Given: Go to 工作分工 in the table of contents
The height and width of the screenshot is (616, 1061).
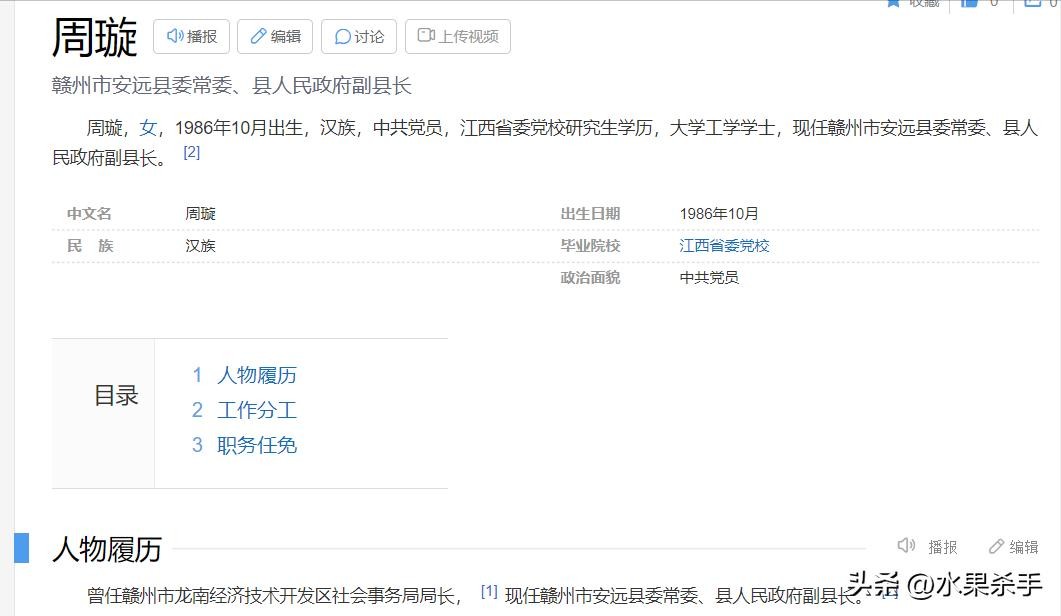Looking at the screenshot, I should pos(256,410).
